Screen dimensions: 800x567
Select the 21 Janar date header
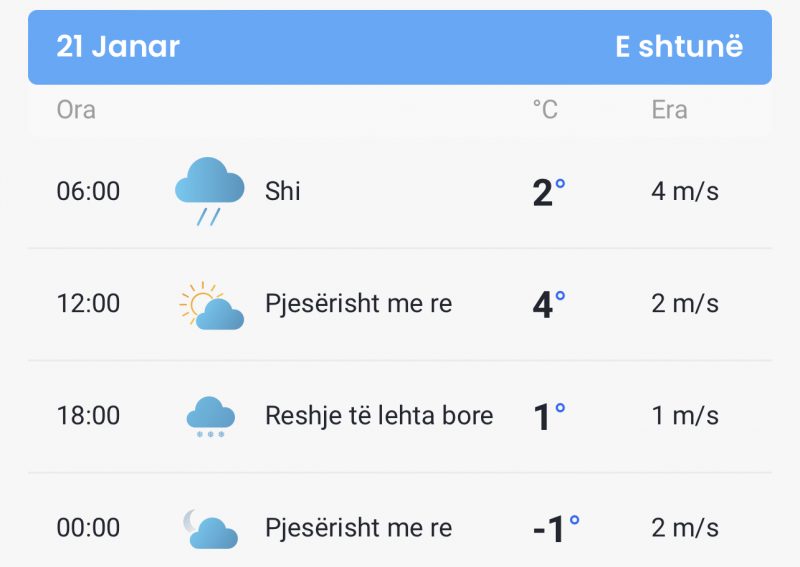coord(118,46)
